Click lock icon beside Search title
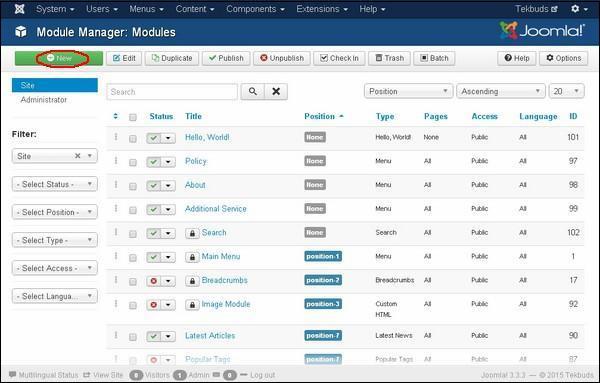600x383 pixels. point(192,233)
